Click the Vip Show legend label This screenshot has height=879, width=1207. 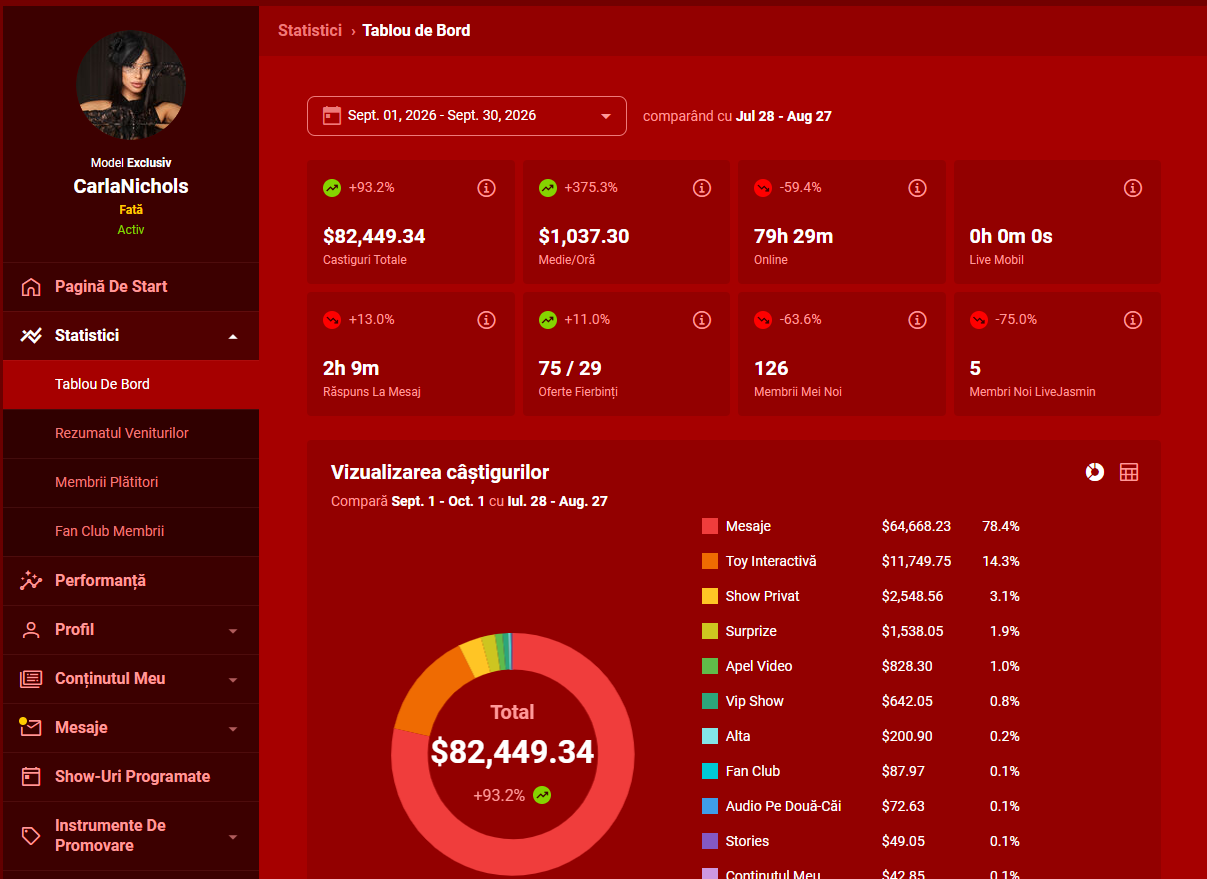pos(755,701)
